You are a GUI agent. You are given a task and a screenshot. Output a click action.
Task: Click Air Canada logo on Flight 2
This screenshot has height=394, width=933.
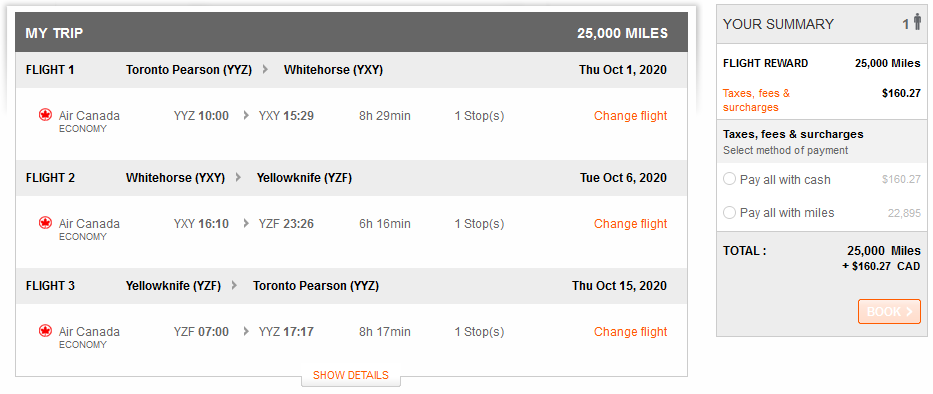click(x=45, y=223)
